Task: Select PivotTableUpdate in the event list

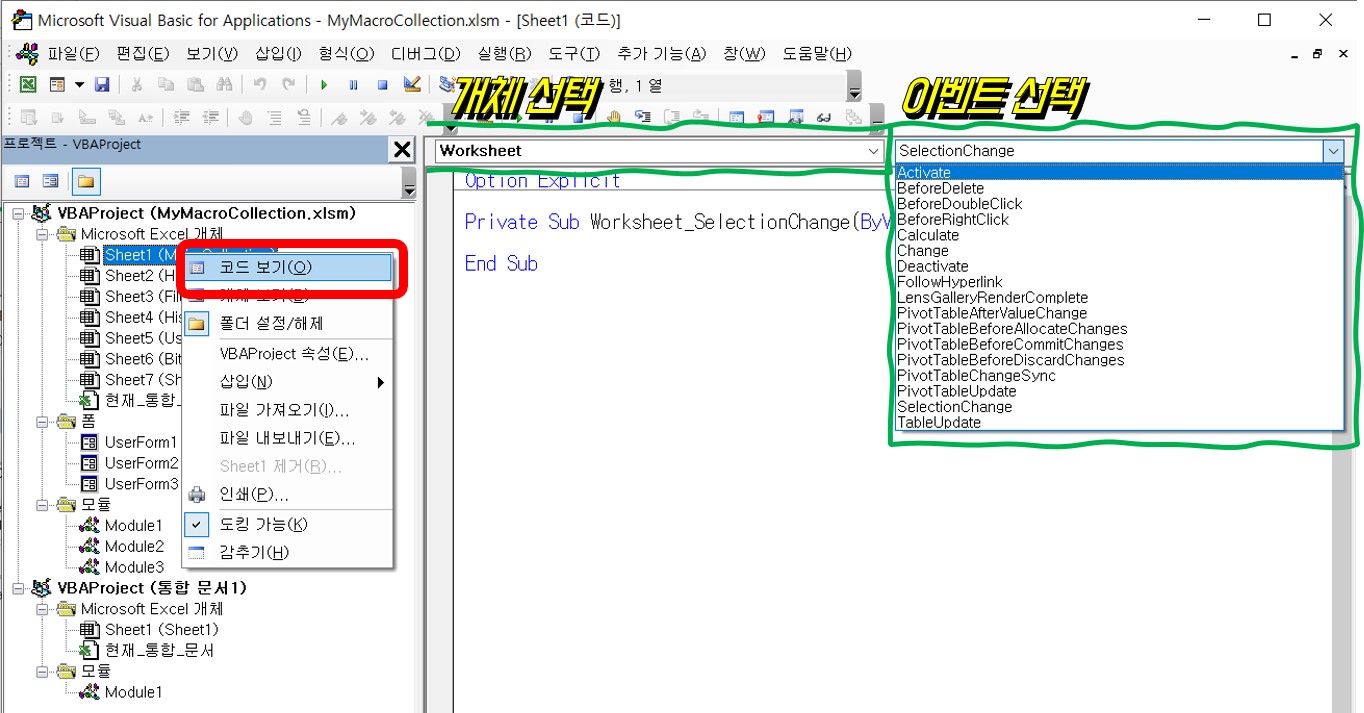Action: (1118, 391)
